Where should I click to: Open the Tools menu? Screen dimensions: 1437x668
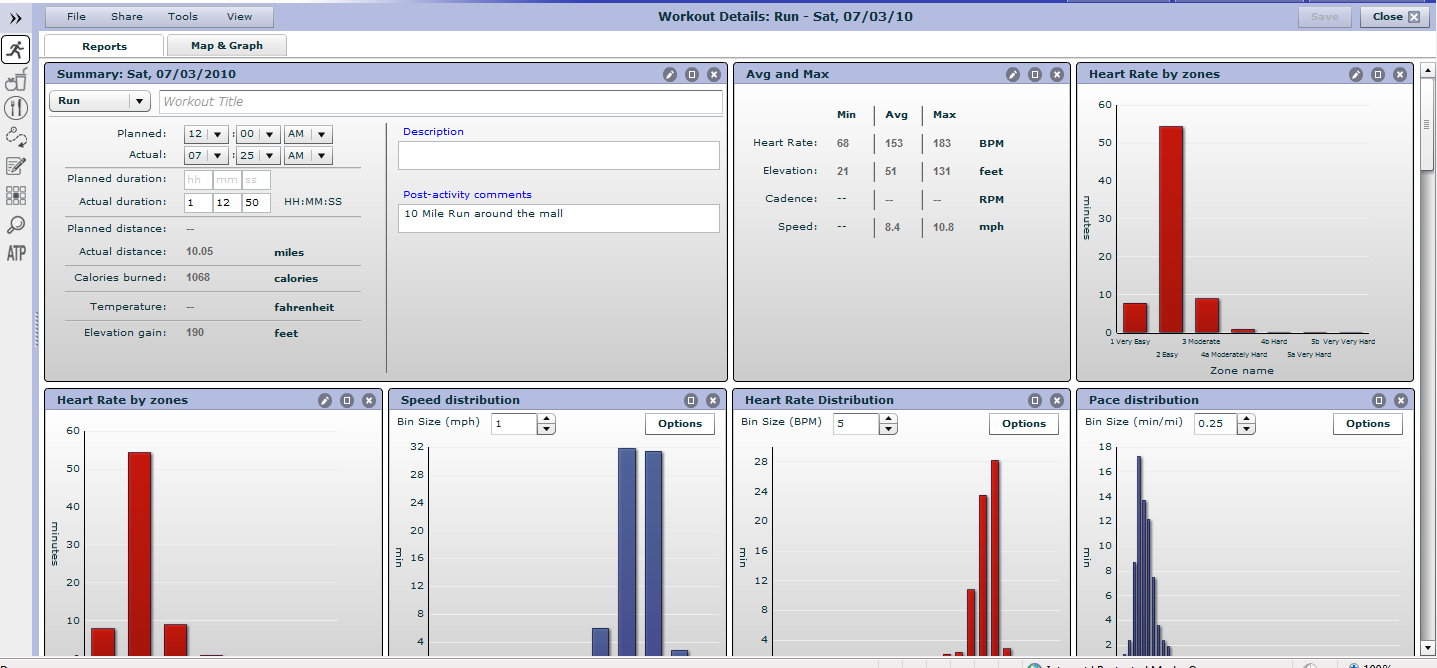(183, 17)
